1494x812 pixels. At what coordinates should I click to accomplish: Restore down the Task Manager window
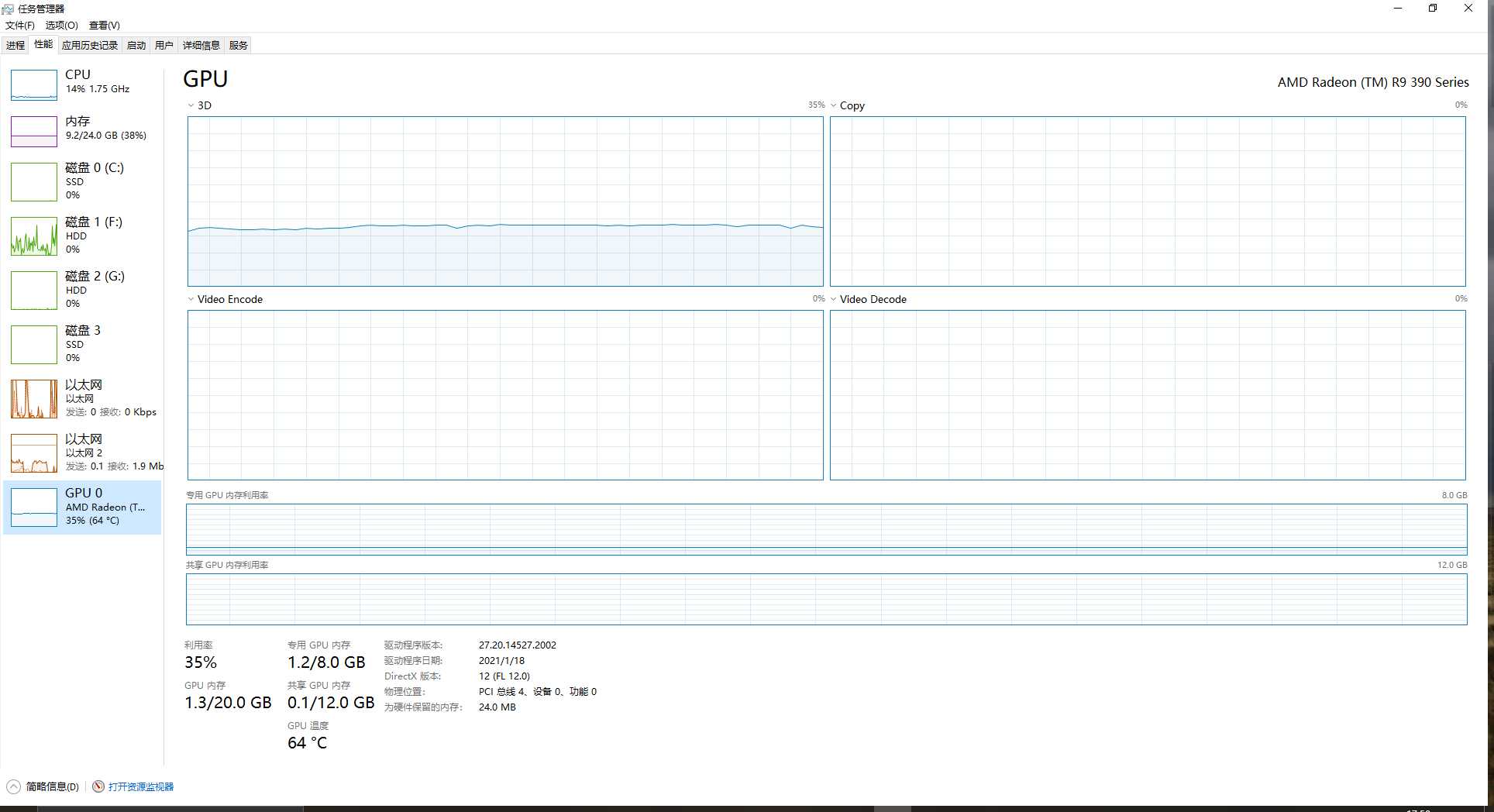pos(1433,9)
